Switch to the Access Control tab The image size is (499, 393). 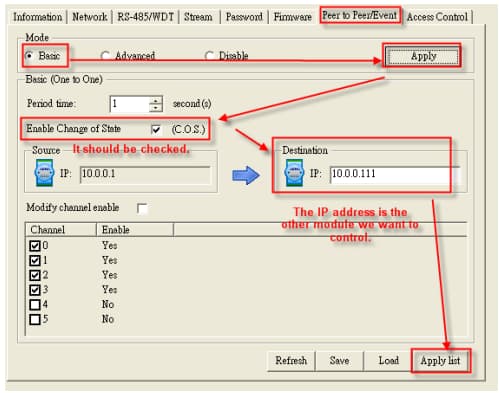(x=437, y=17)
